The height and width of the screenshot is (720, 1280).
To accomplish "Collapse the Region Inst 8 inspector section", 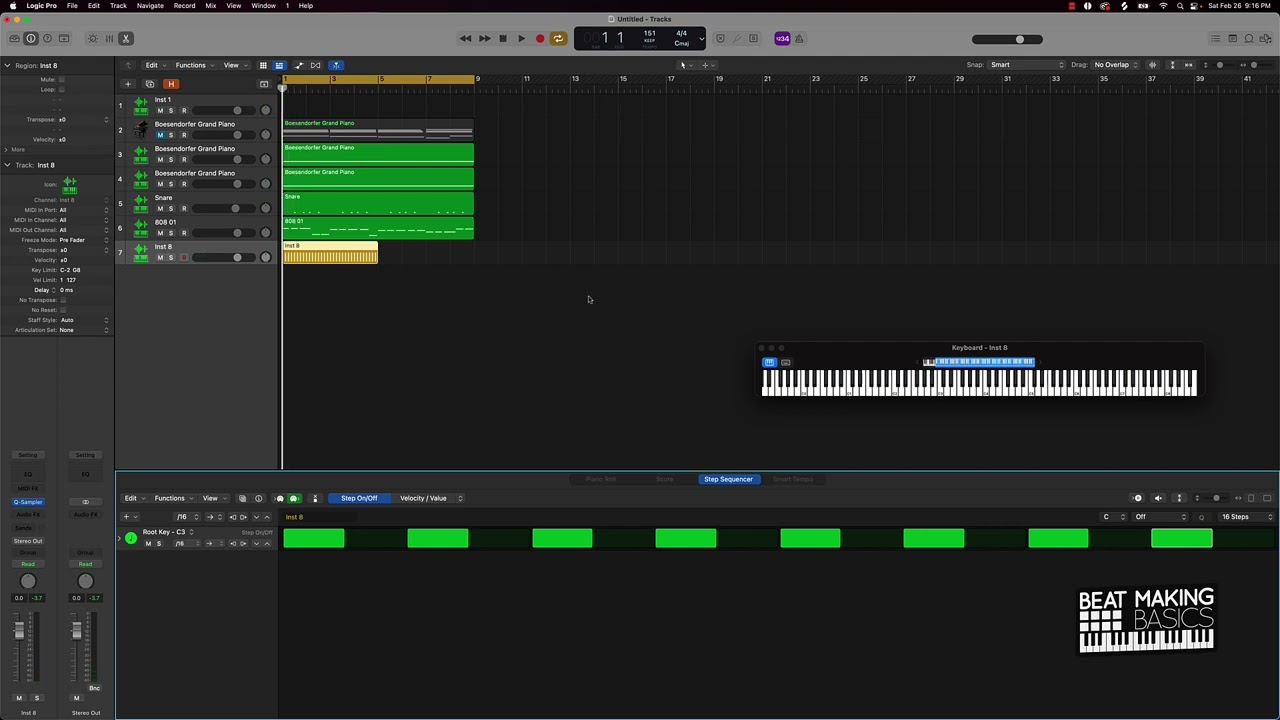I will tap(7, 66).
